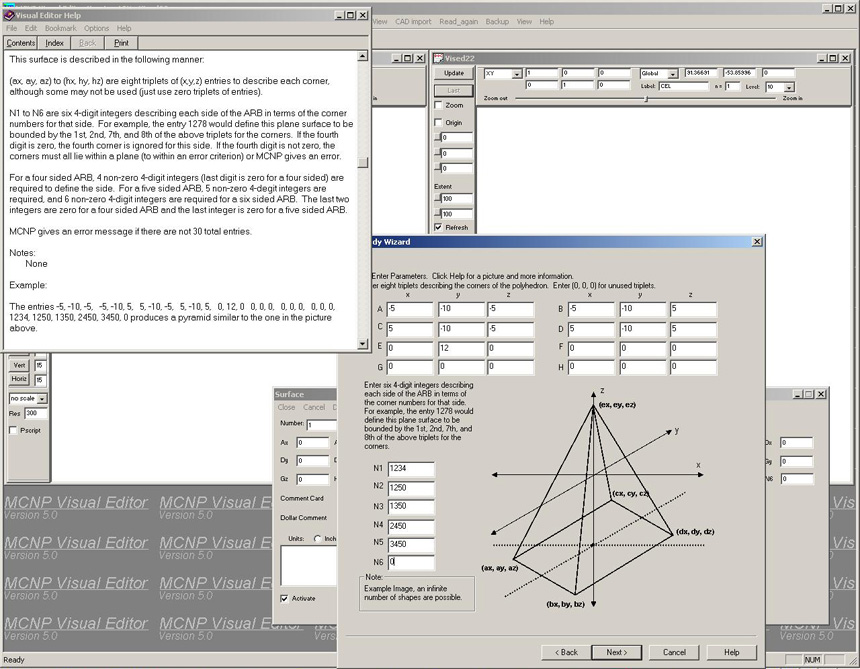Click Close menu in Surface window
This screenshot has height=669, width=860.
(x=286, y=407)
